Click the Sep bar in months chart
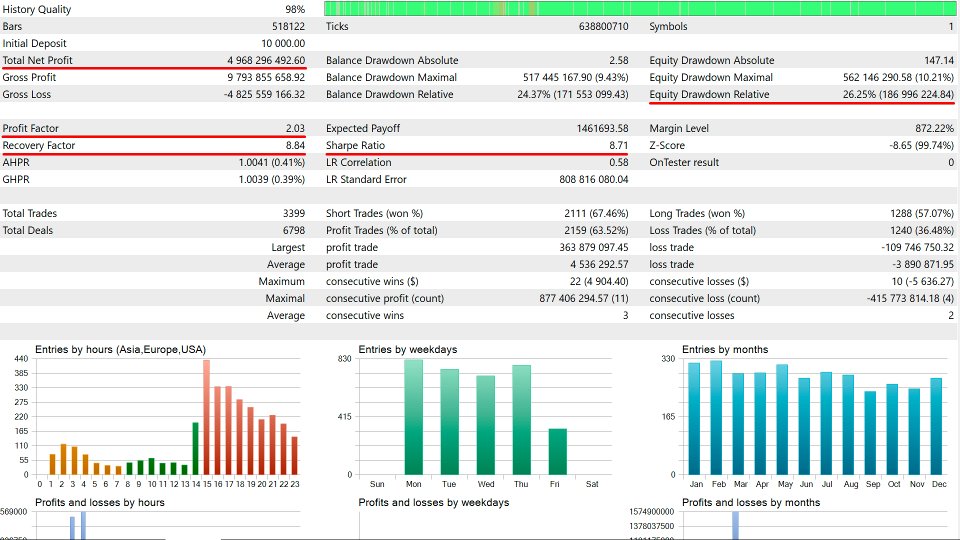This screenshot has width=960, height=540. pos(870,433)
